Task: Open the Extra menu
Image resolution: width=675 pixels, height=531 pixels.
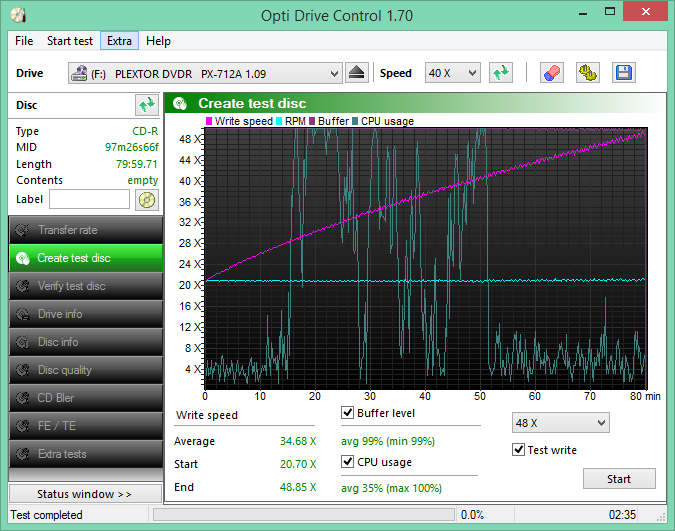Action: click(x=119, y=41)
